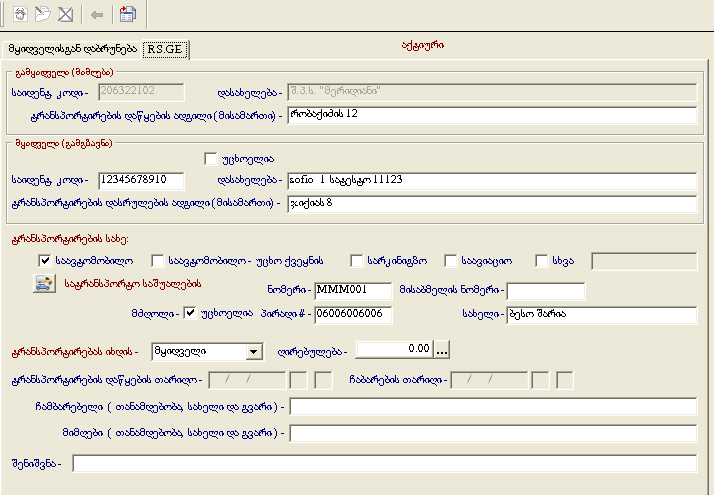Click the first toolbar icon (print)
The height and width of the screenshot is (495, 714).
click(x=20, y=14)
